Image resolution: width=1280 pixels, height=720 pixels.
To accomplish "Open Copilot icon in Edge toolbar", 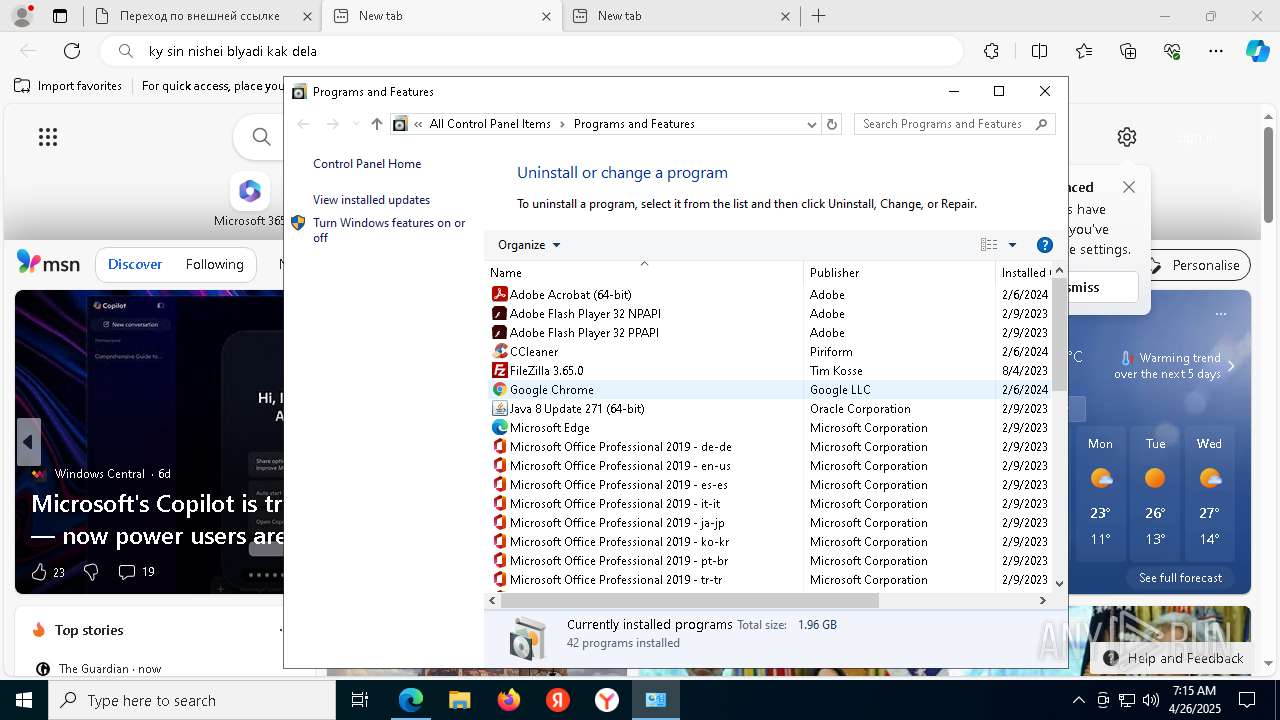I will (x=1257, y=51).
